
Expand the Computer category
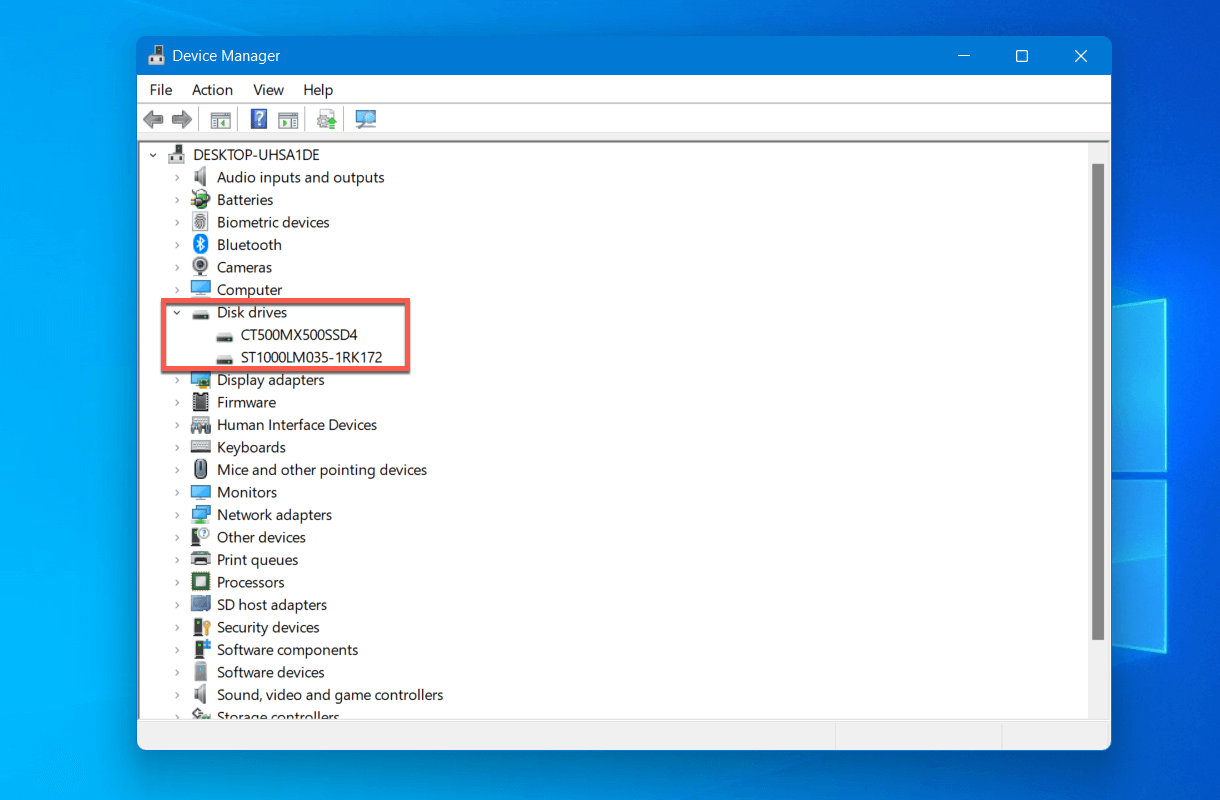[177, 290]
